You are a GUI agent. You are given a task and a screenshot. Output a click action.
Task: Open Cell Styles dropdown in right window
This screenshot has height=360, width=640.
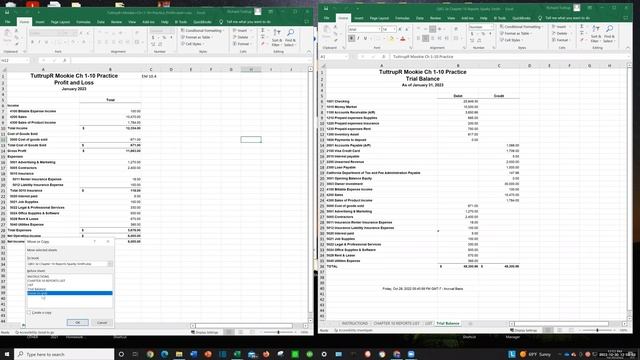(512, 40)
